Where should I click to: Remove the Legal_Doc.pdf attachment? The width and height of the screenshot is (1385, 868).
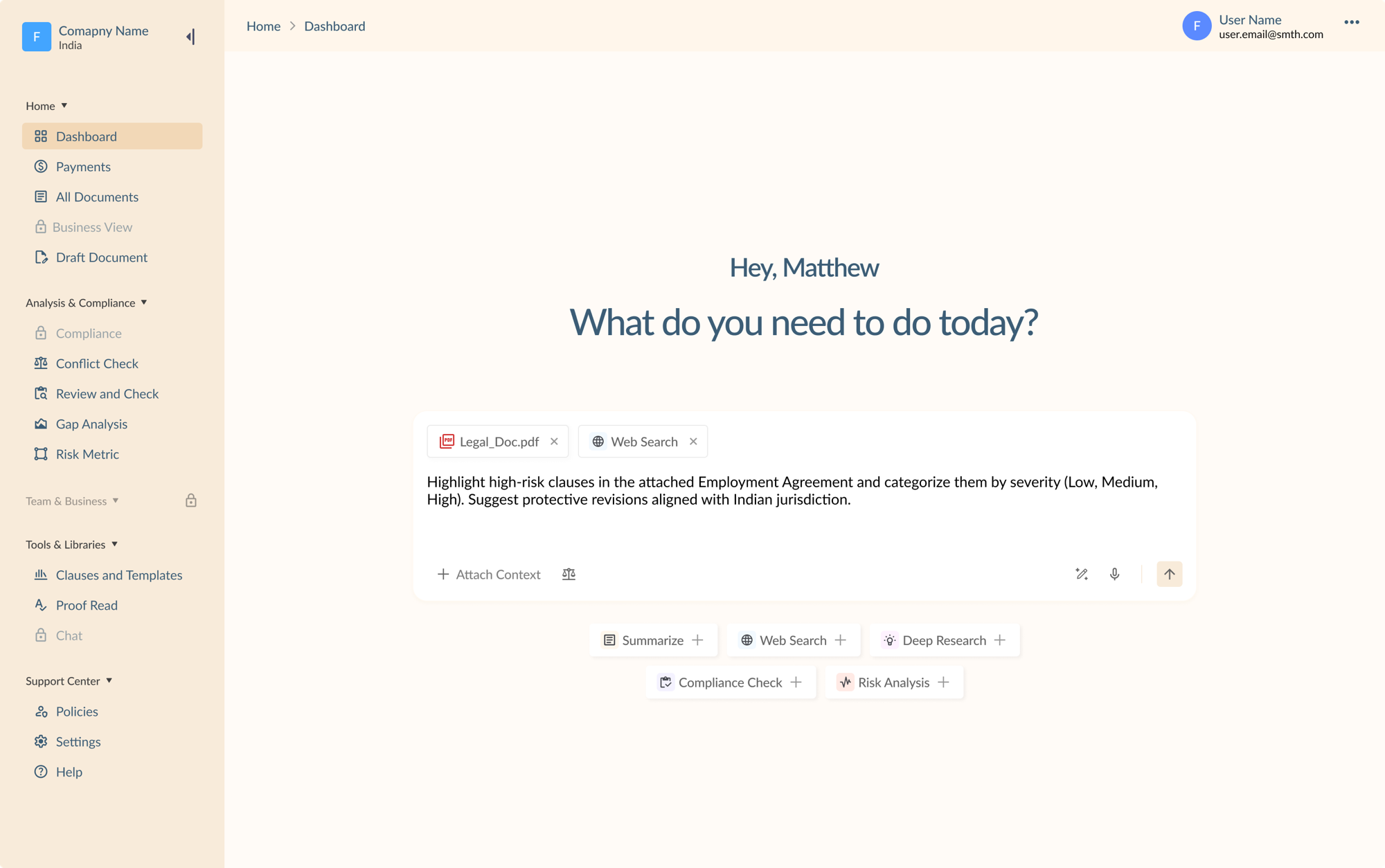(x=554, y=442)
